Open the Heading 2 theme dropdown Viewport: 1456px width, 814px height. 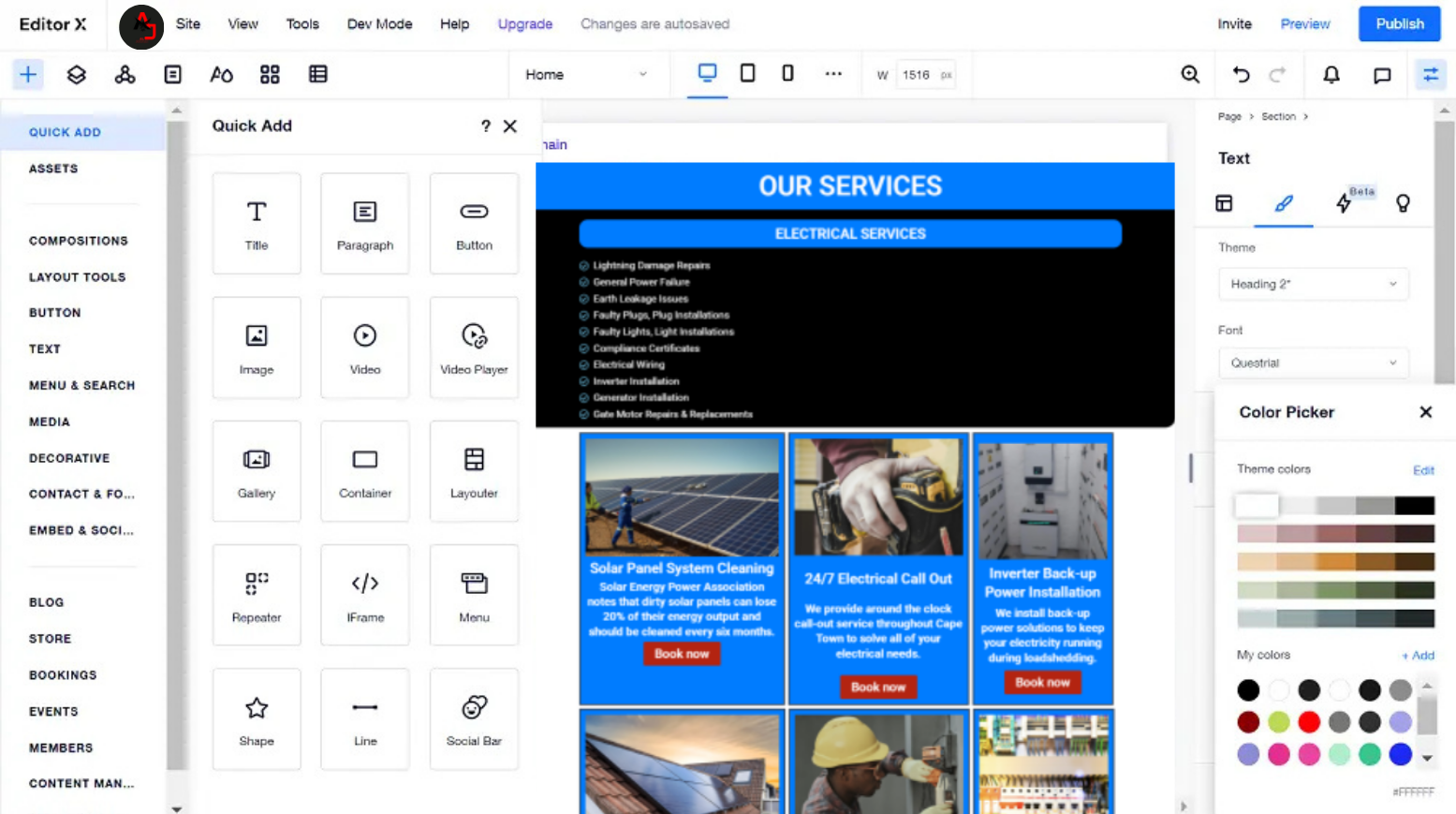point(1313,284)
